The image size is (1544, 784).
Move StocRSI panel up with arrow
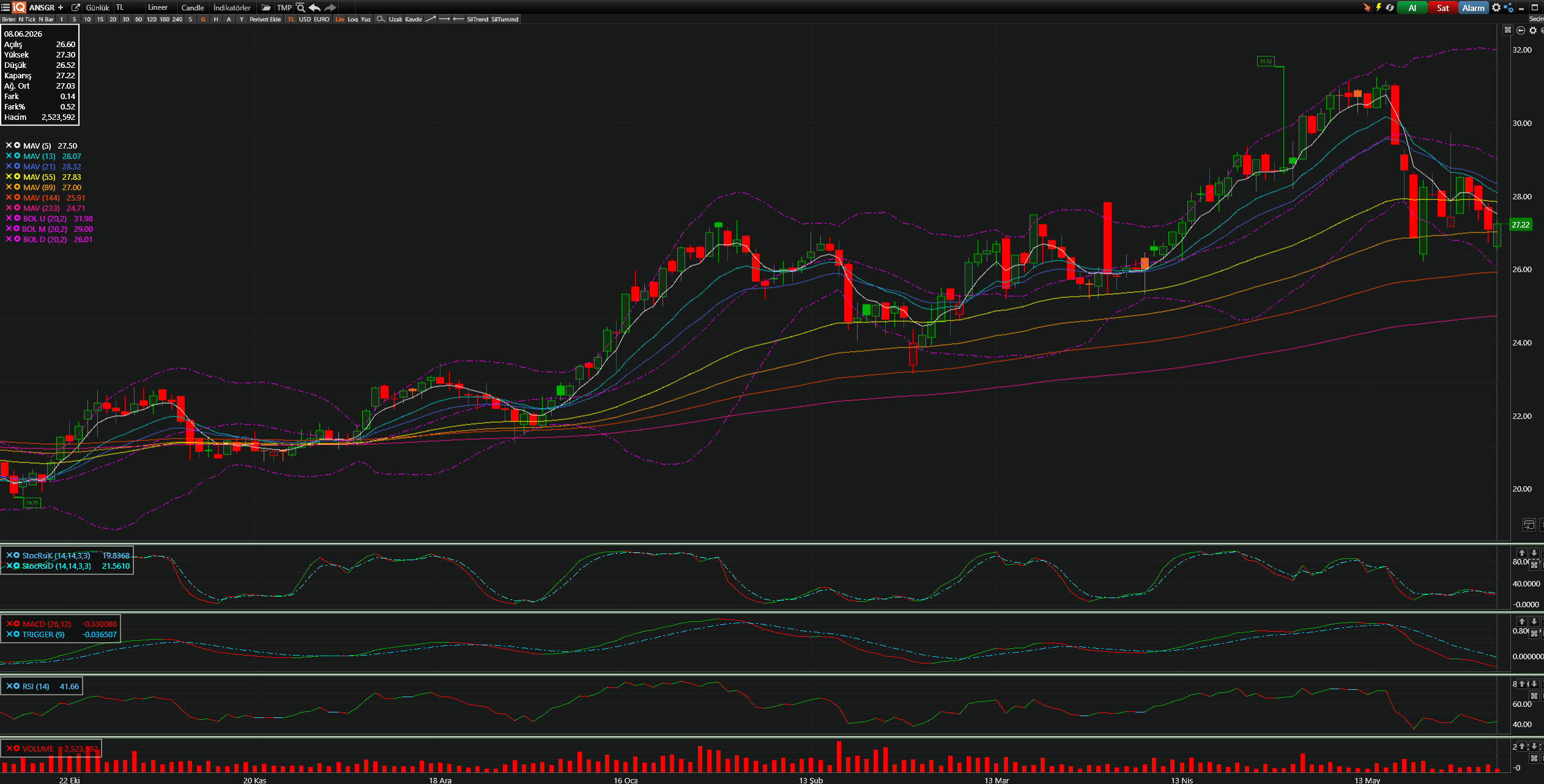pyautogui.click(x=1522, y=553)
